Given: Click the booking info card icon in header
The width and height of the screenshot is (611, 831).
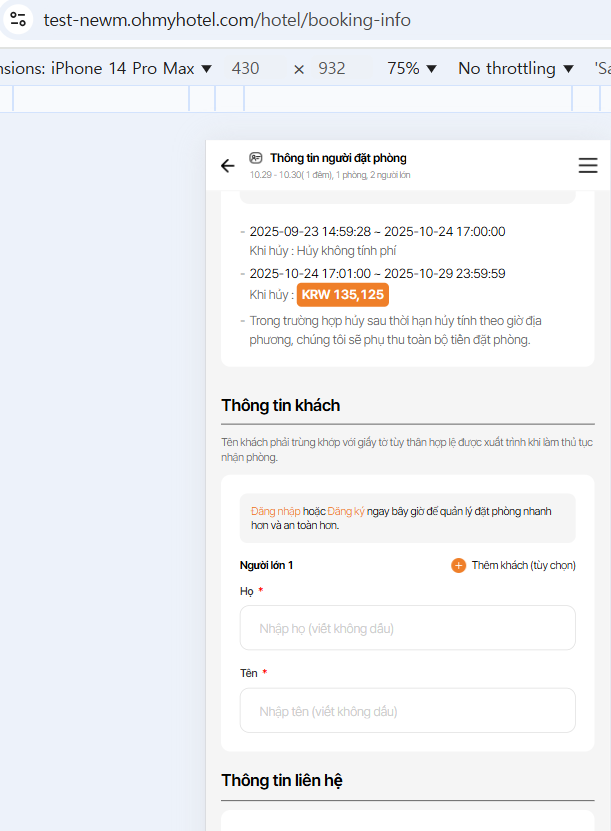Looking at the screenshot, I should click(256, 157).
